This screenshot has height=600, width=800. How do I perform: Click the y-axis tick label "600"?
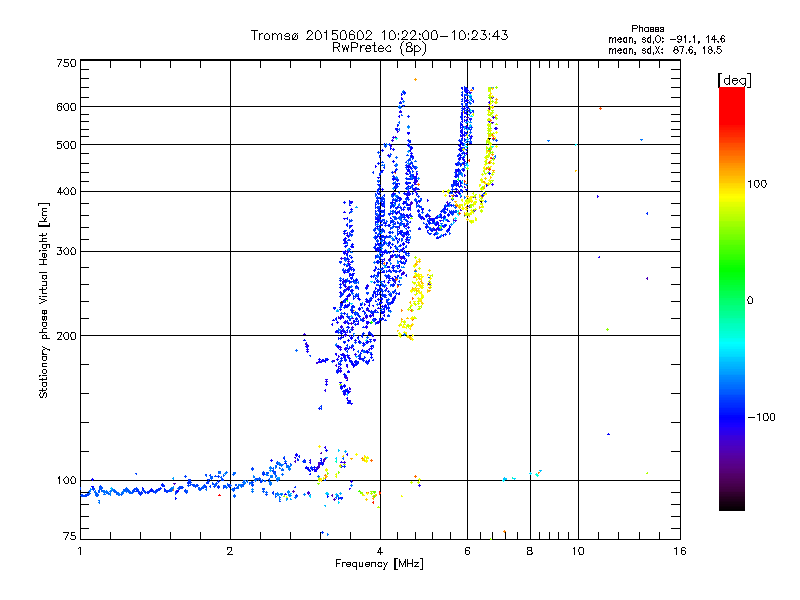(x=66, y=107)
